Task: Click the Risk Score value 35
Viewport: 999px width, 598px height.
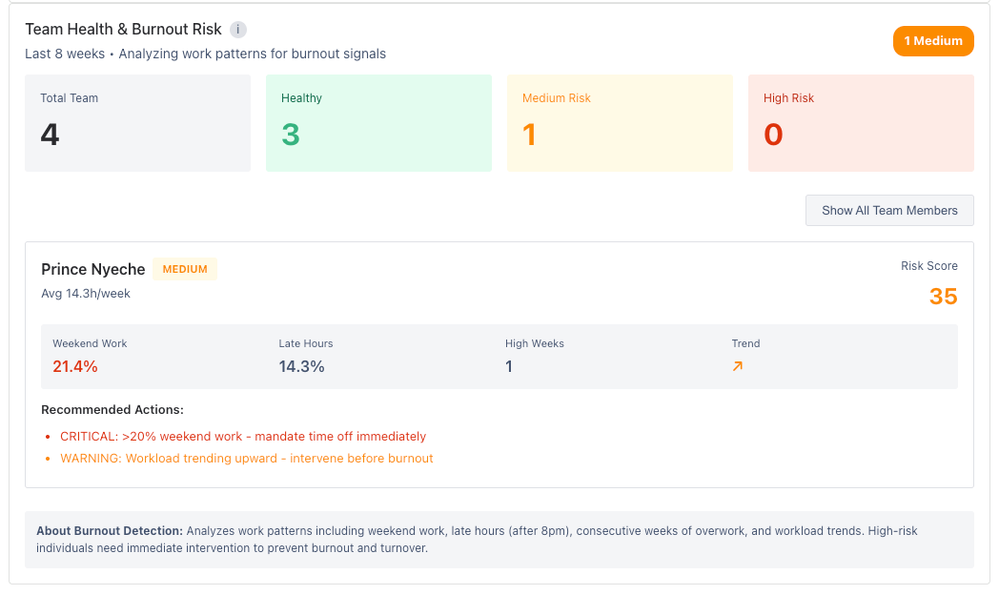Action: coord(942,297)
